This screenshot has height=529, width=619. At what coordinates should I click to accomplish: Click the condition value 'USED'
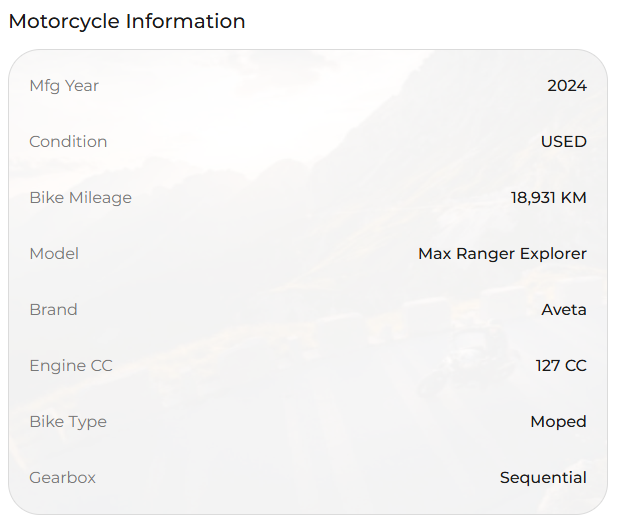564,142
